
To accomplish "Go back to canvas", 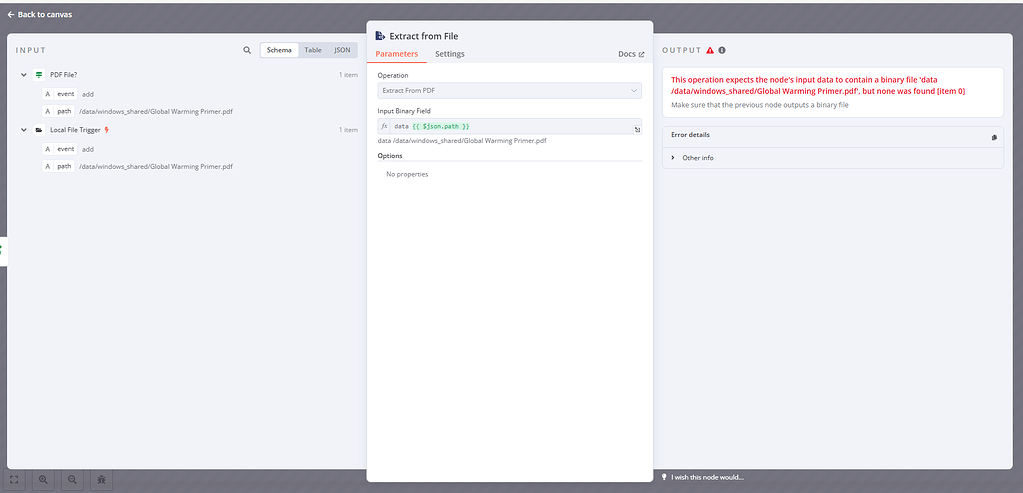I will click(40, 15).
